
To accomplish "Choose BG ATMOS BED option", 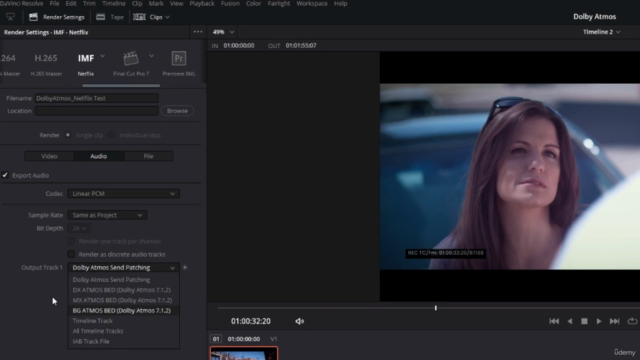I will (x=123, y=310).
